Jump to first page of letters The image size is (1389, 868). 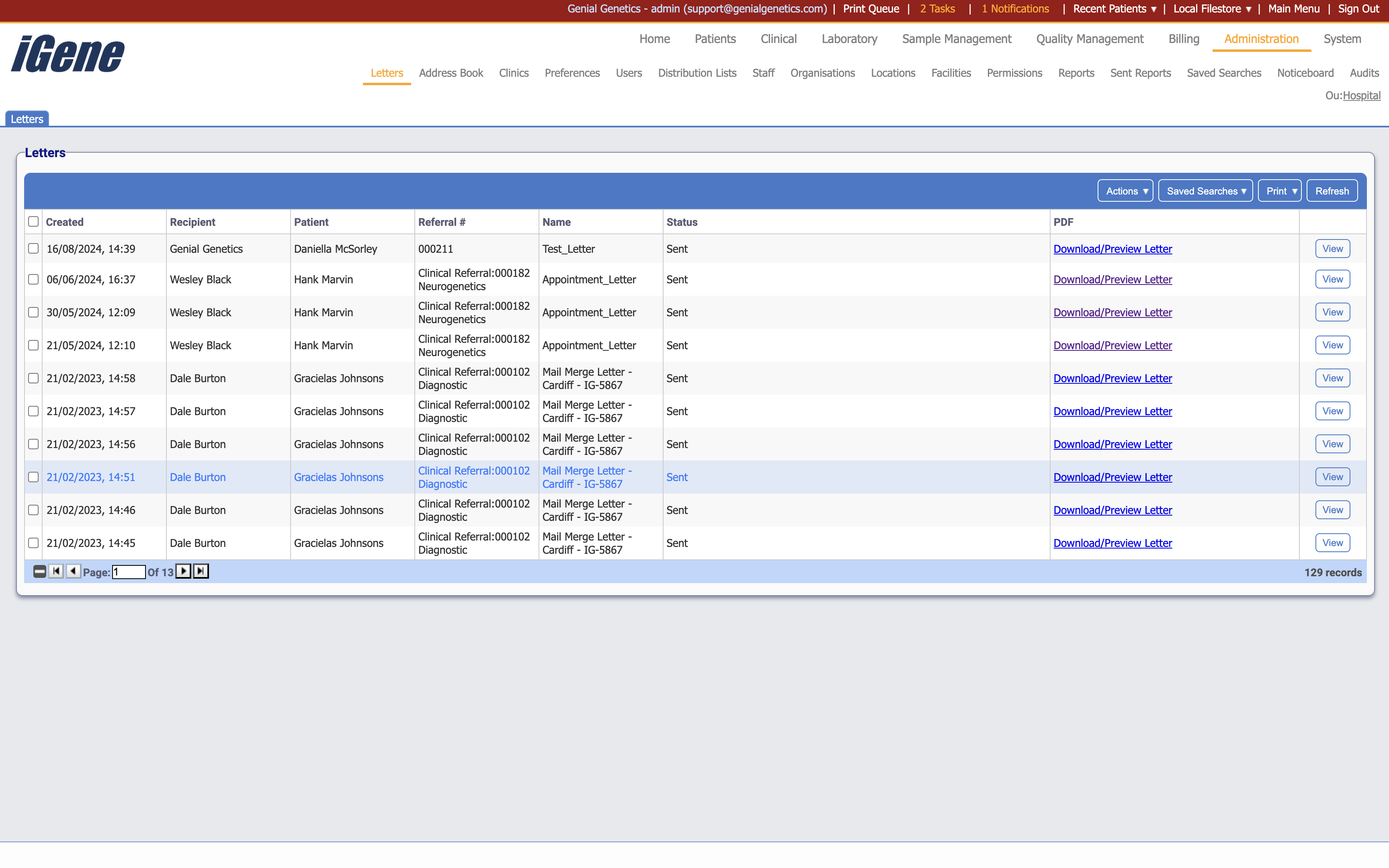point(56,571)
